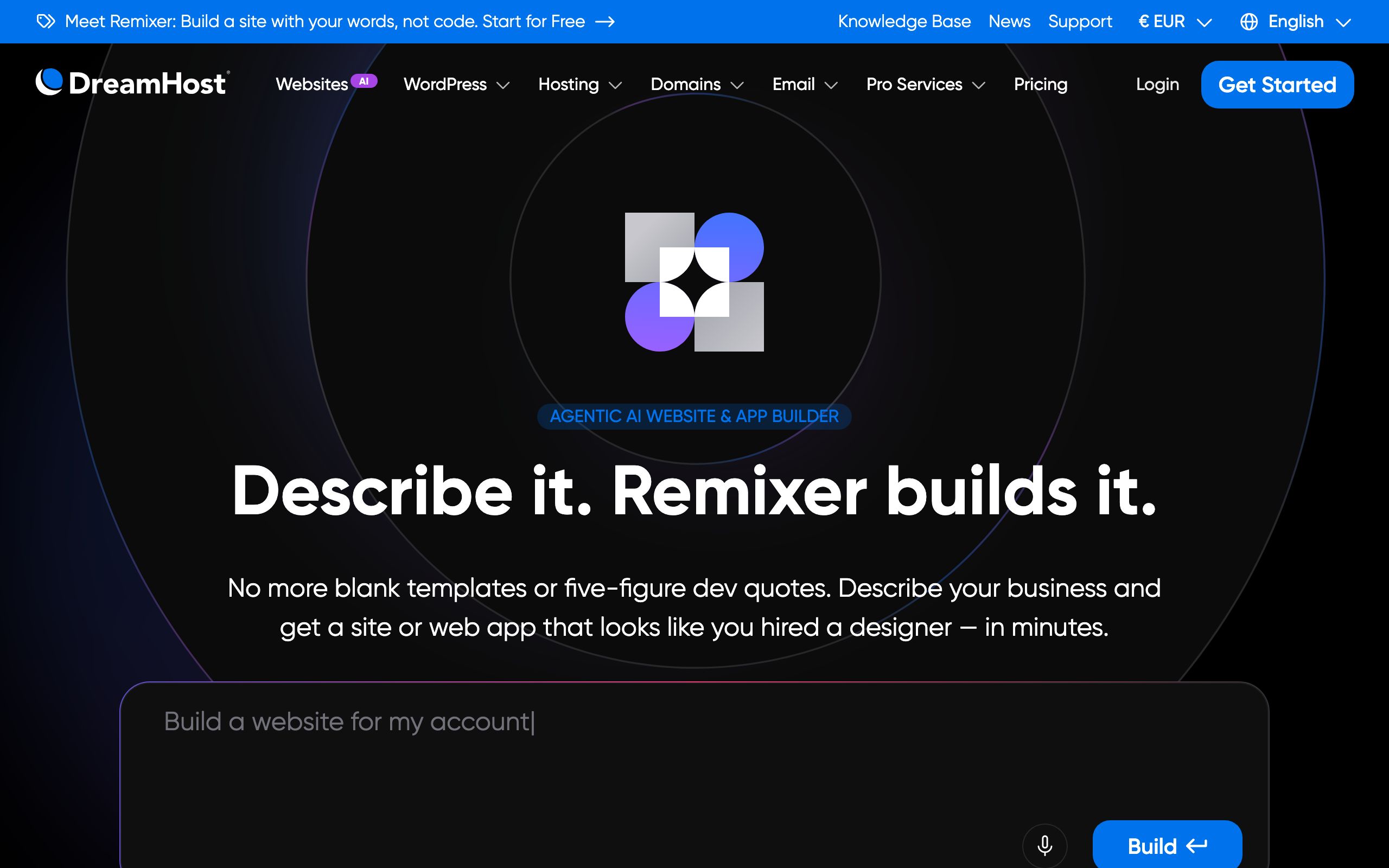Click the Remixer geometric logo graphic
The height and width of the screenshot is (868, 1389).
694,282
